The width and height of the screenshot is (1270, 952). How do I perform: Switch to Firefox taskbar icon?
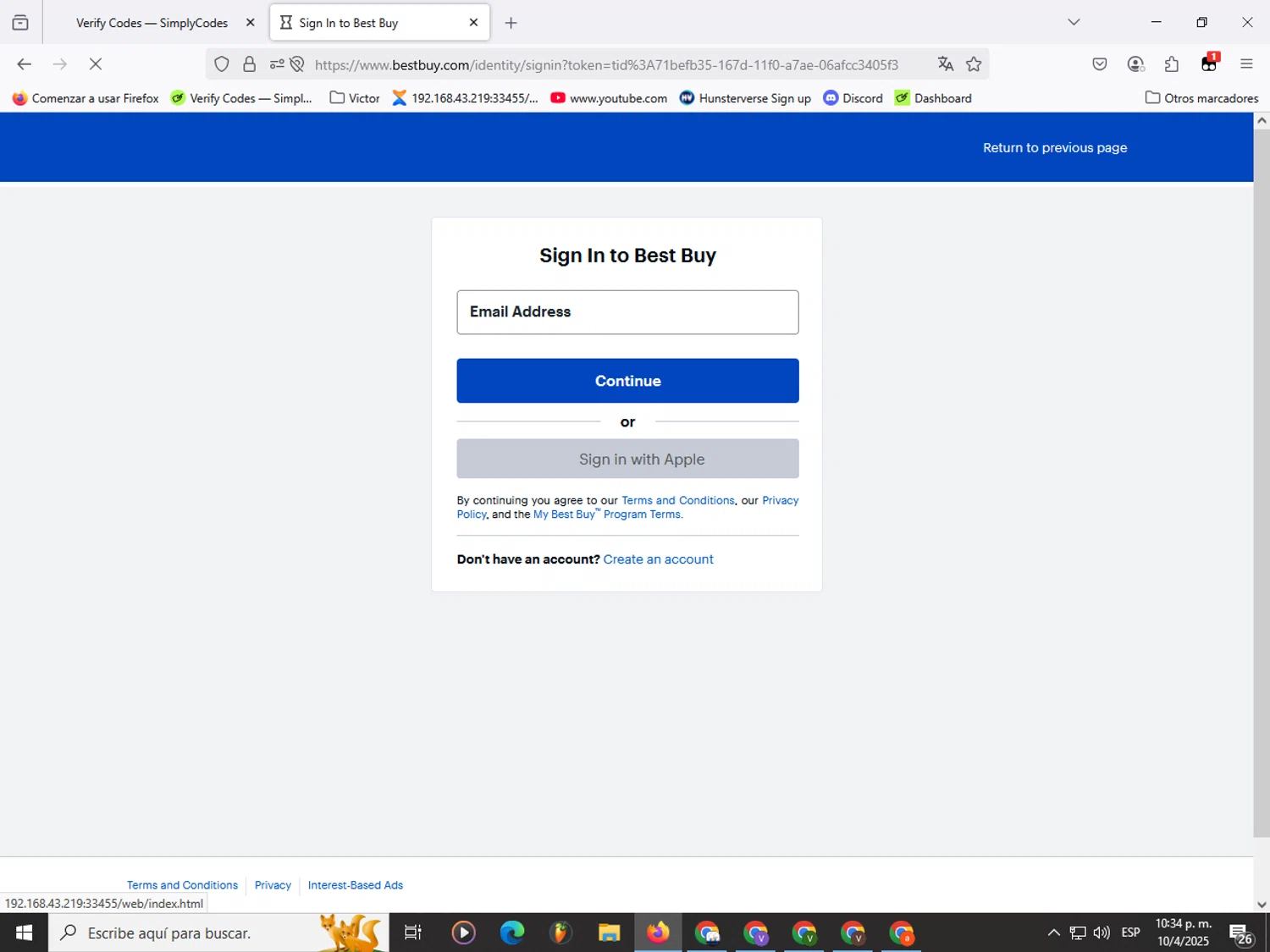658,933
